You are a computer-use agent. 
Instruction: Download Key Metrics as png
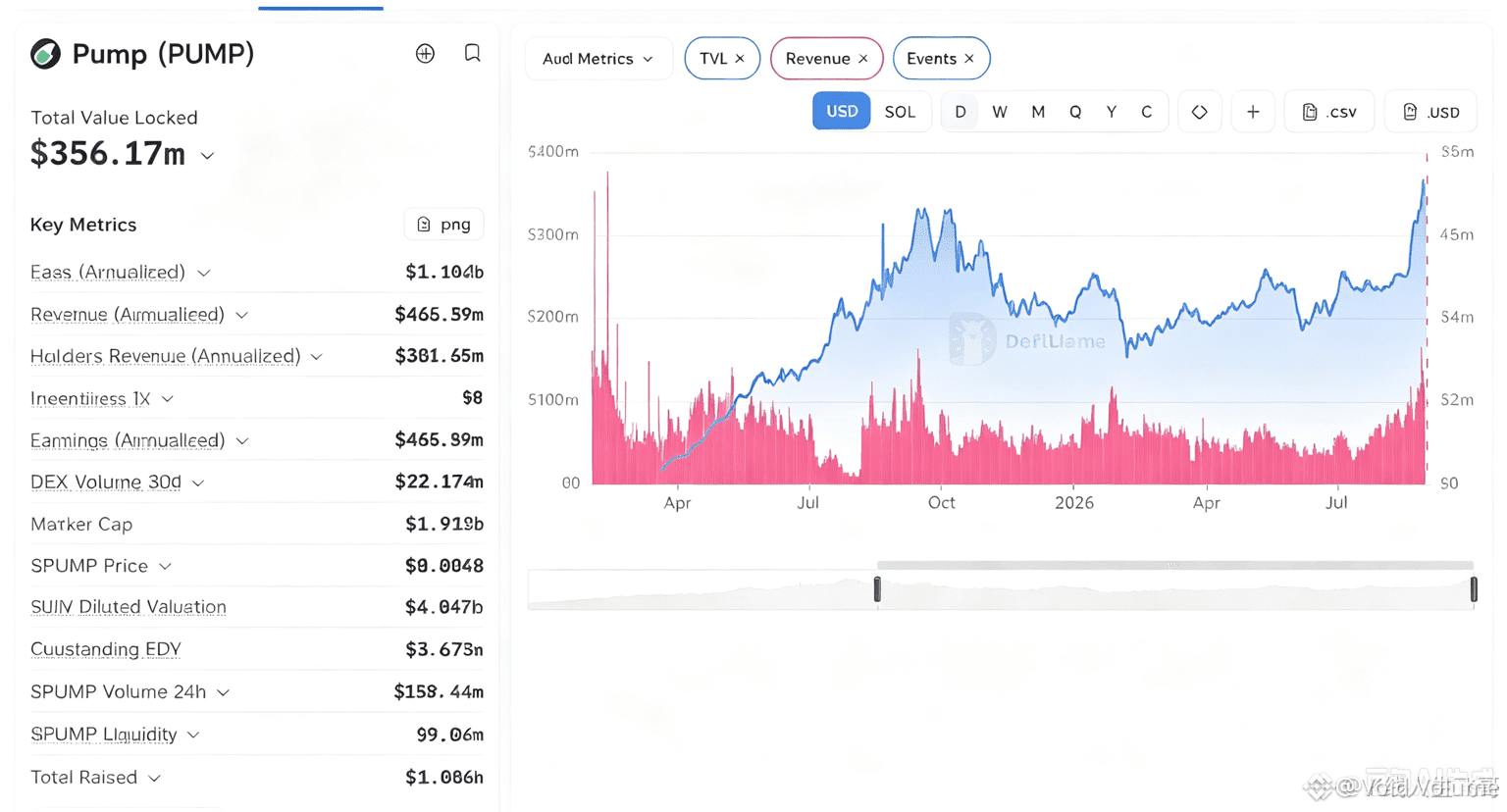click(443, 225)
